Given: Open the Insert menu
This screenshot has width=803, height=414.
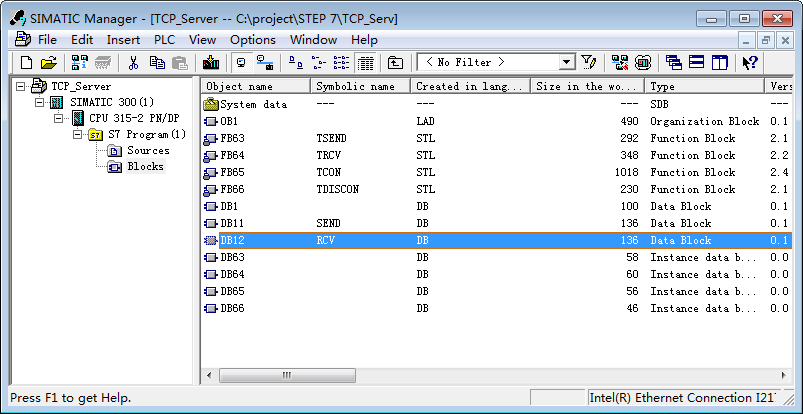Looking at the screenshot, I should tap(123, 40).
